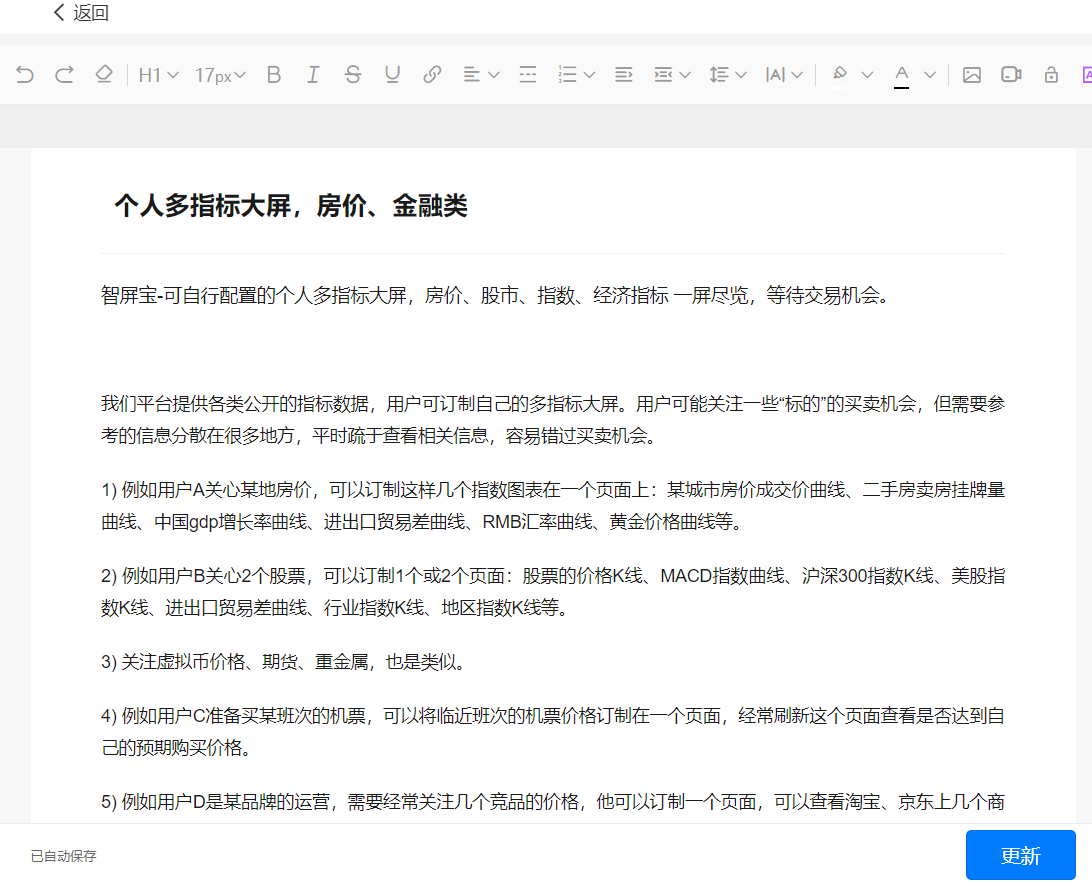Toggle underline formatting
Screen dimensions: 1092x886
pos(393,75)
